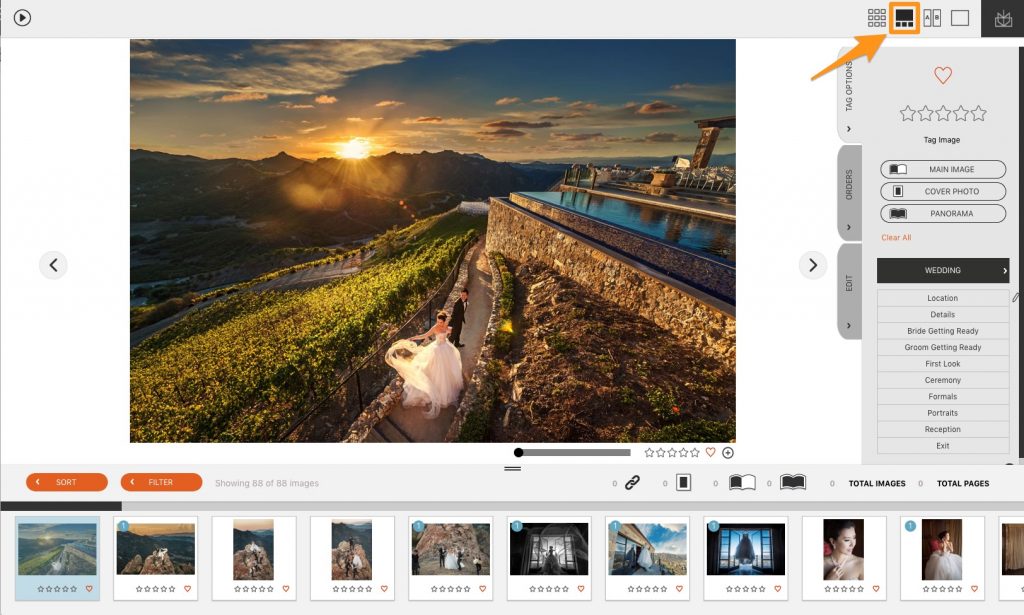Expand the Wedding category dropdown
1024x615 pixels.
[x=943, y=270]
